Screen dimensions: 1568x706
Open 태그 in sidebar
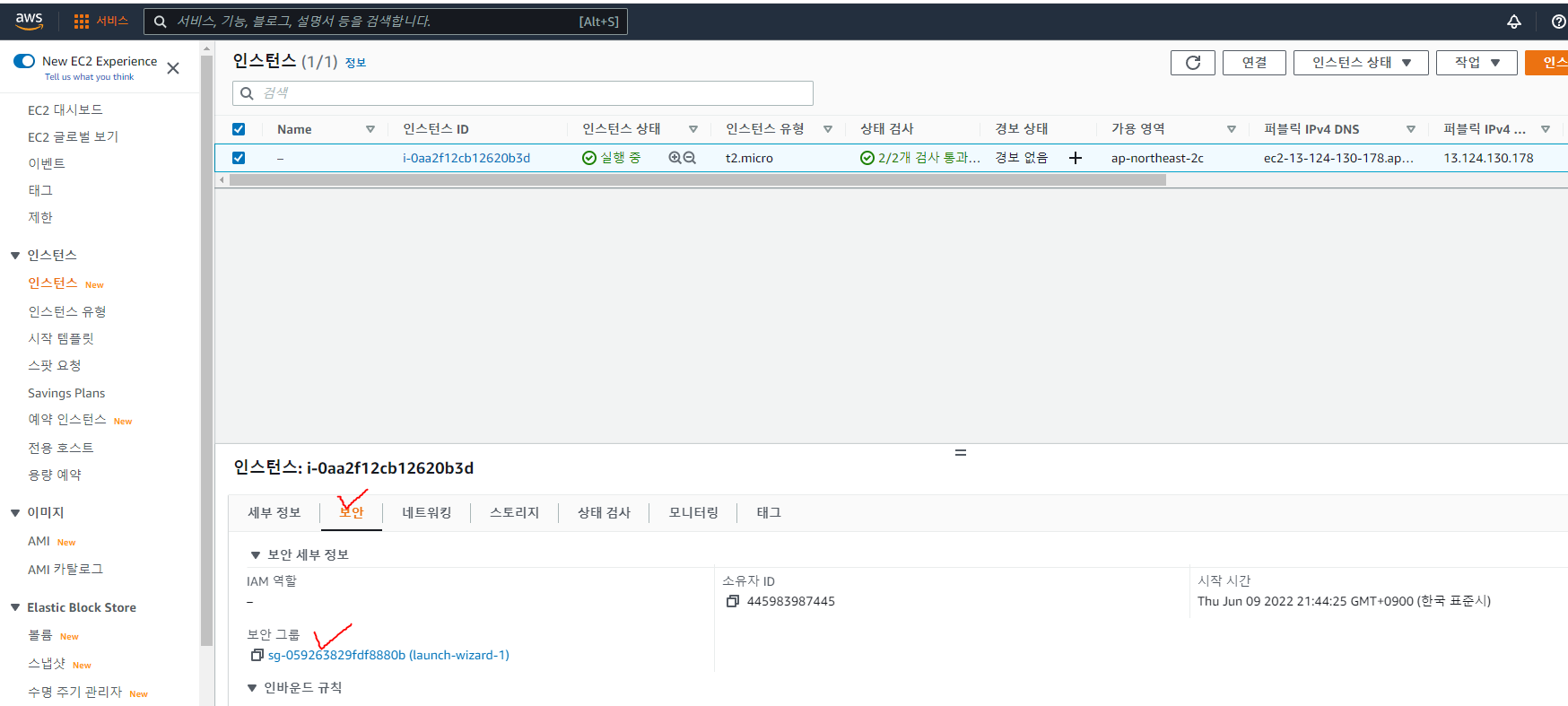click(x=40, y=191)
